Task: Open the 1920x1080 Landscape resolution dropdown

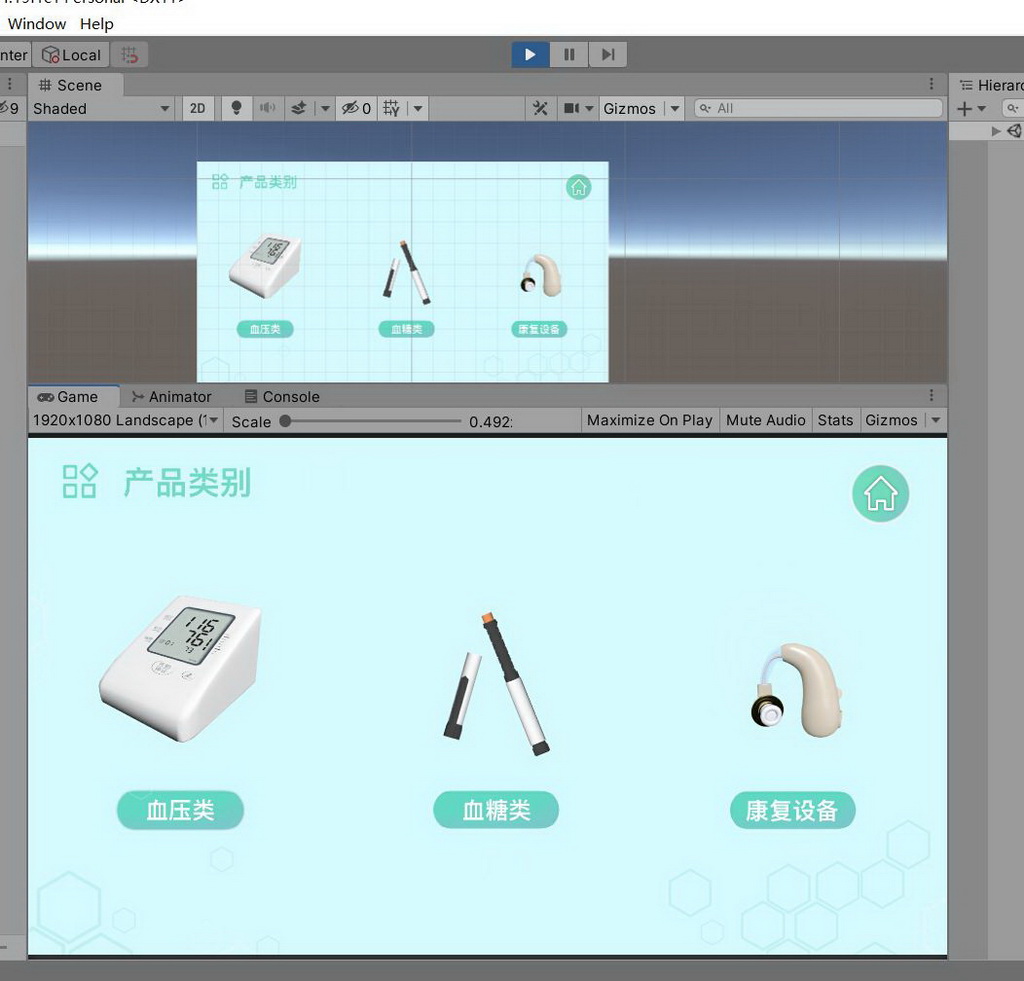Action: 126,420
